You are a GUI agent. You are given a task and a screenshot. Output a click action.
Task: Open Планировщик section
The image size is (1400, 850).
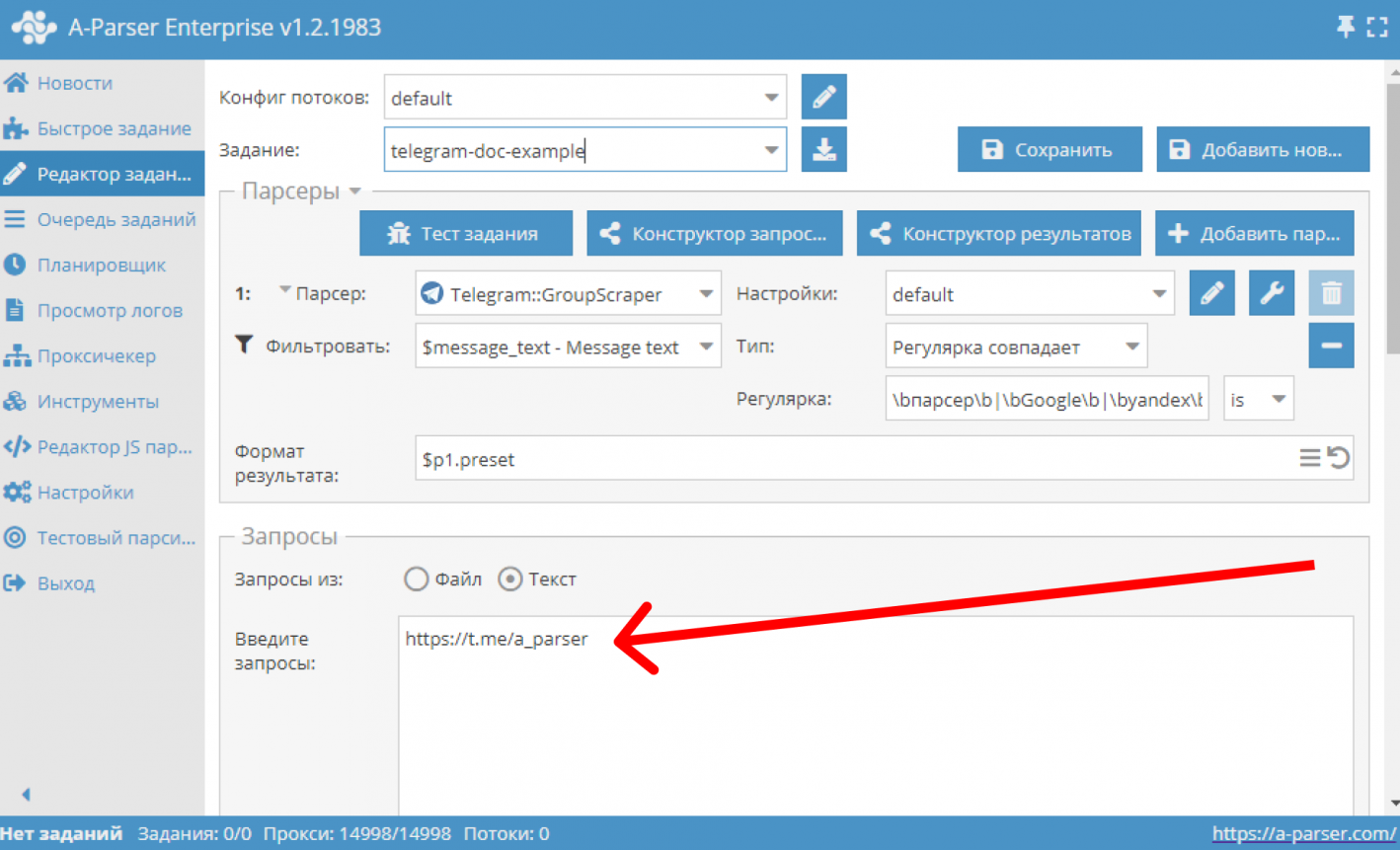pos(102,265)
